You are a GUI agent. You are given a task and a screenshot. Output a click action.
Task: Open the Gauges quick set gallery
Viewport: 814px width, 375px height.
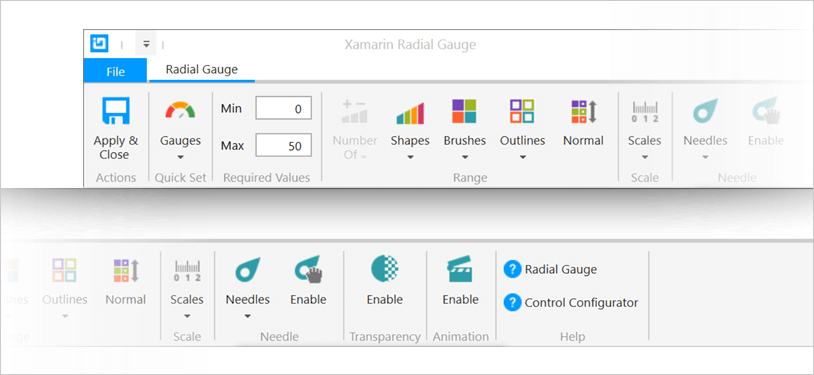(x=180, y=111)
